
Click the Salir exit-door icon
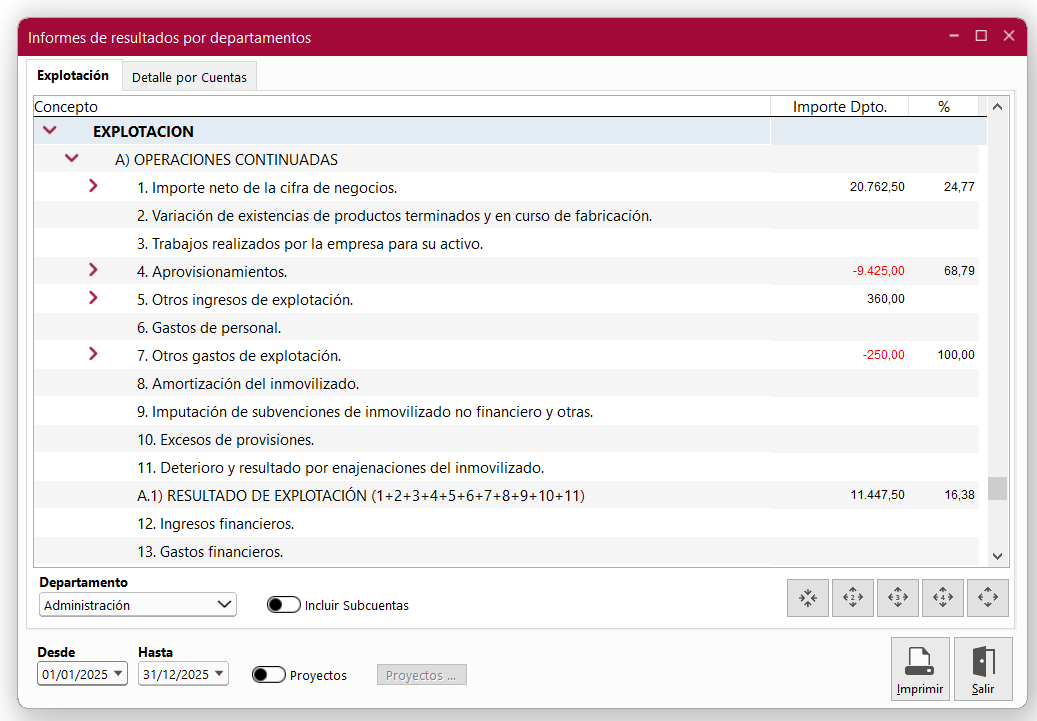pyautogui.click(x=983, y=660)
